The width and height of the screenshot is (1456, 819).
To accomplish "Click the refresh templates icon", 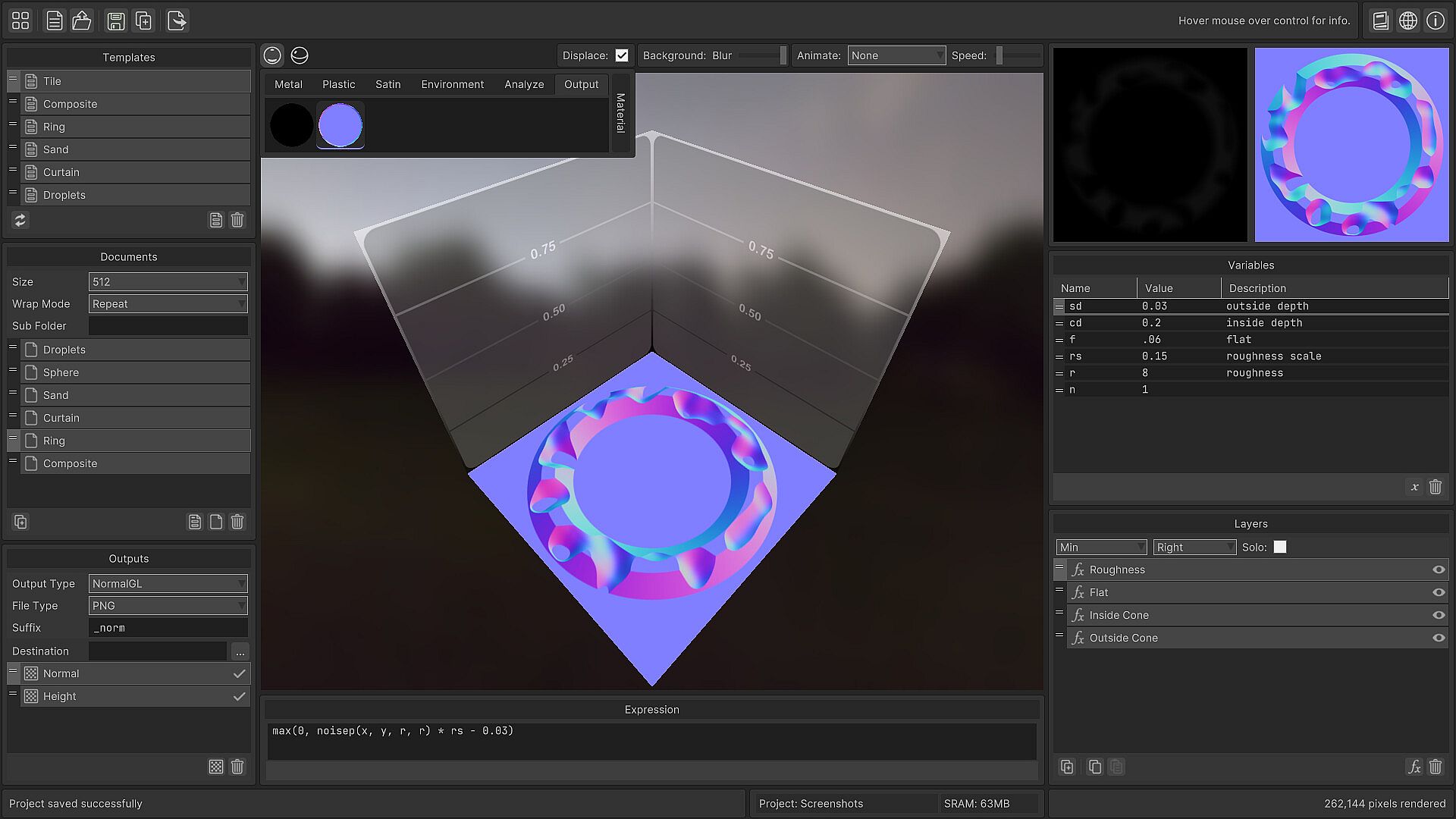I will point(20,220).
